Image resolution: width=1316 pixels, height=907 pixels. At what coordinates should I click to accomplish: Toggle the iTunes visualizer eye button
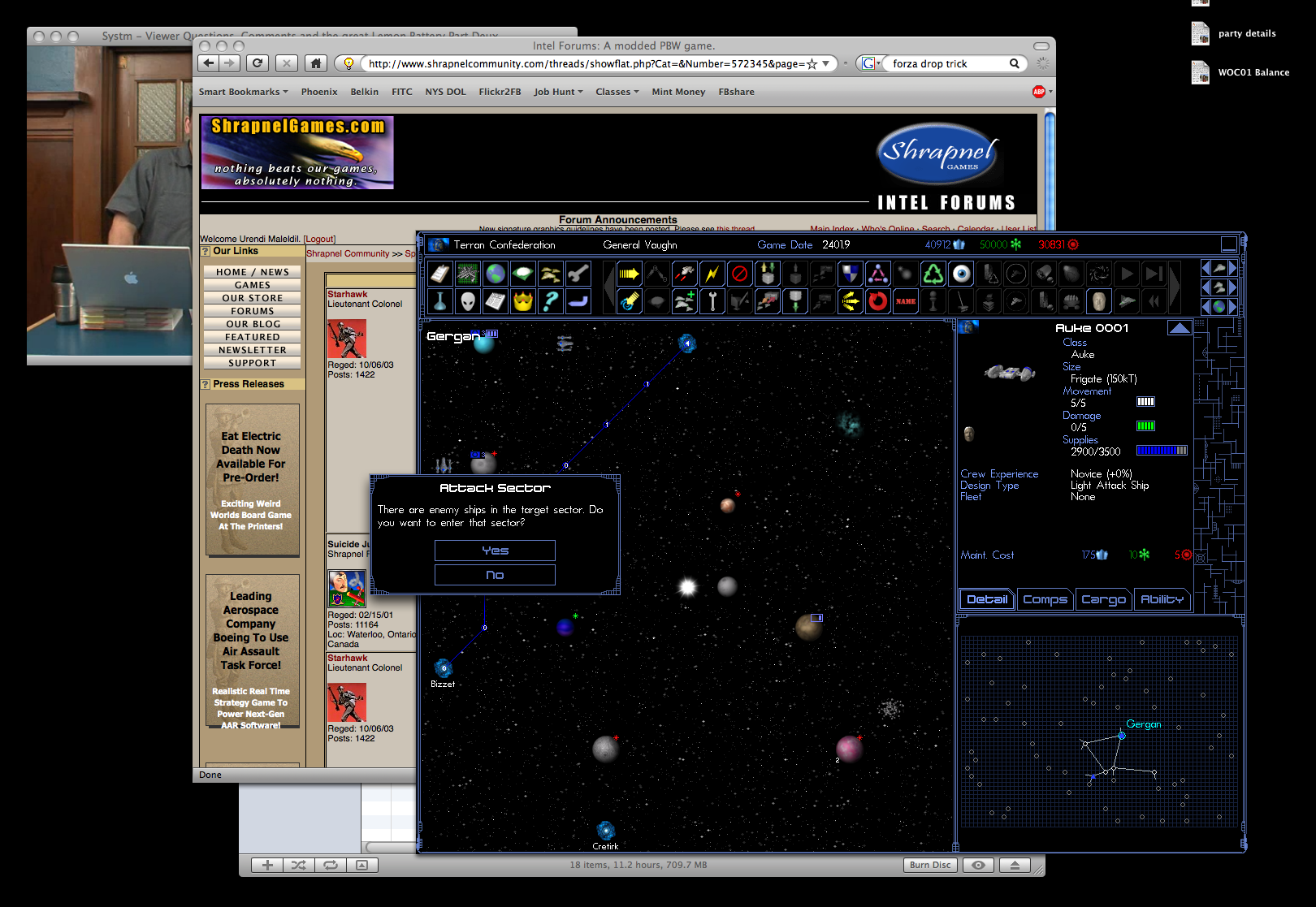click(978, 865)
